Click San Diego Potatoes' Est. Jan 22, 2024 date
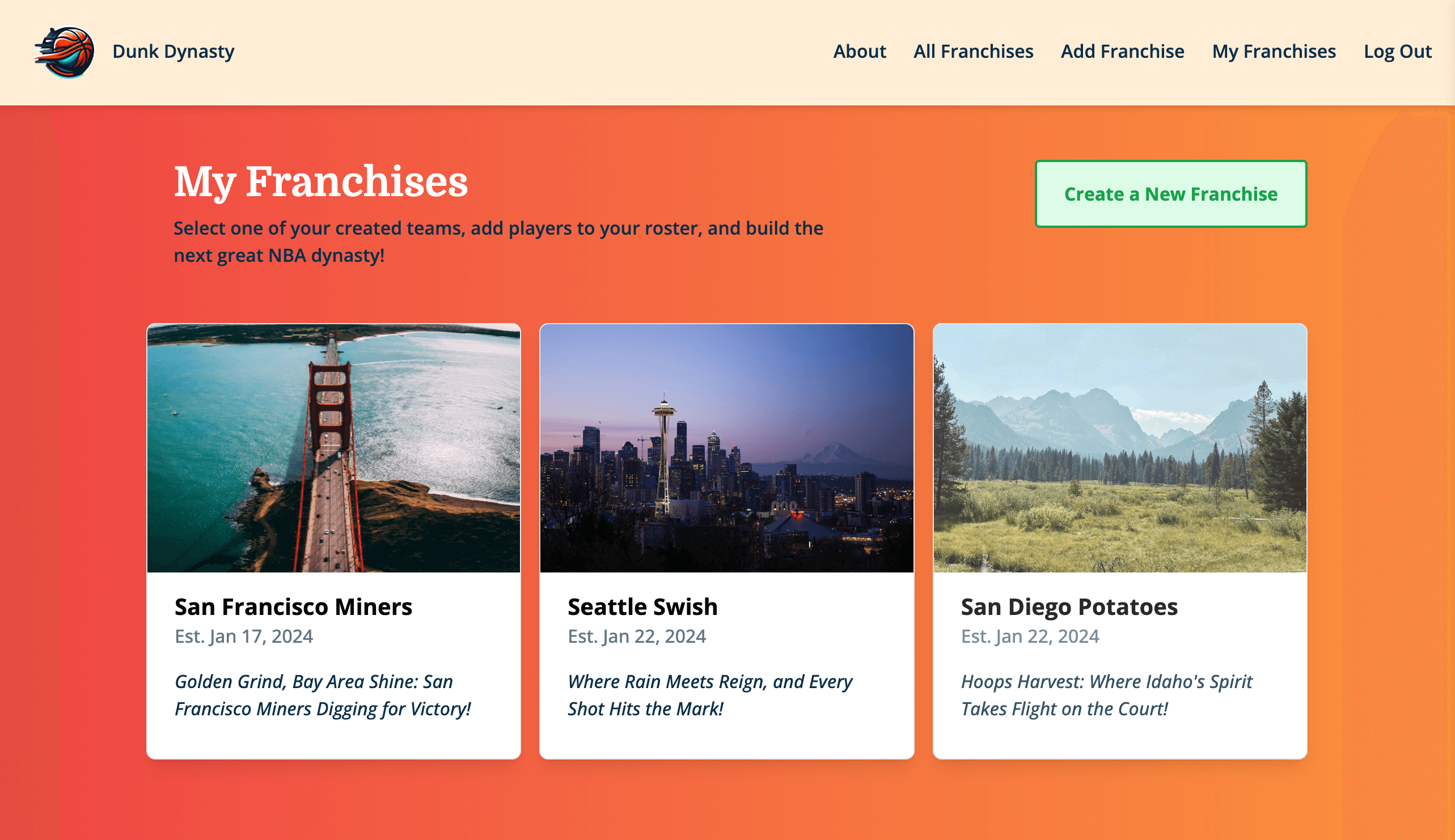Viewport: 1455px width, 840px height. point(1030,637)
